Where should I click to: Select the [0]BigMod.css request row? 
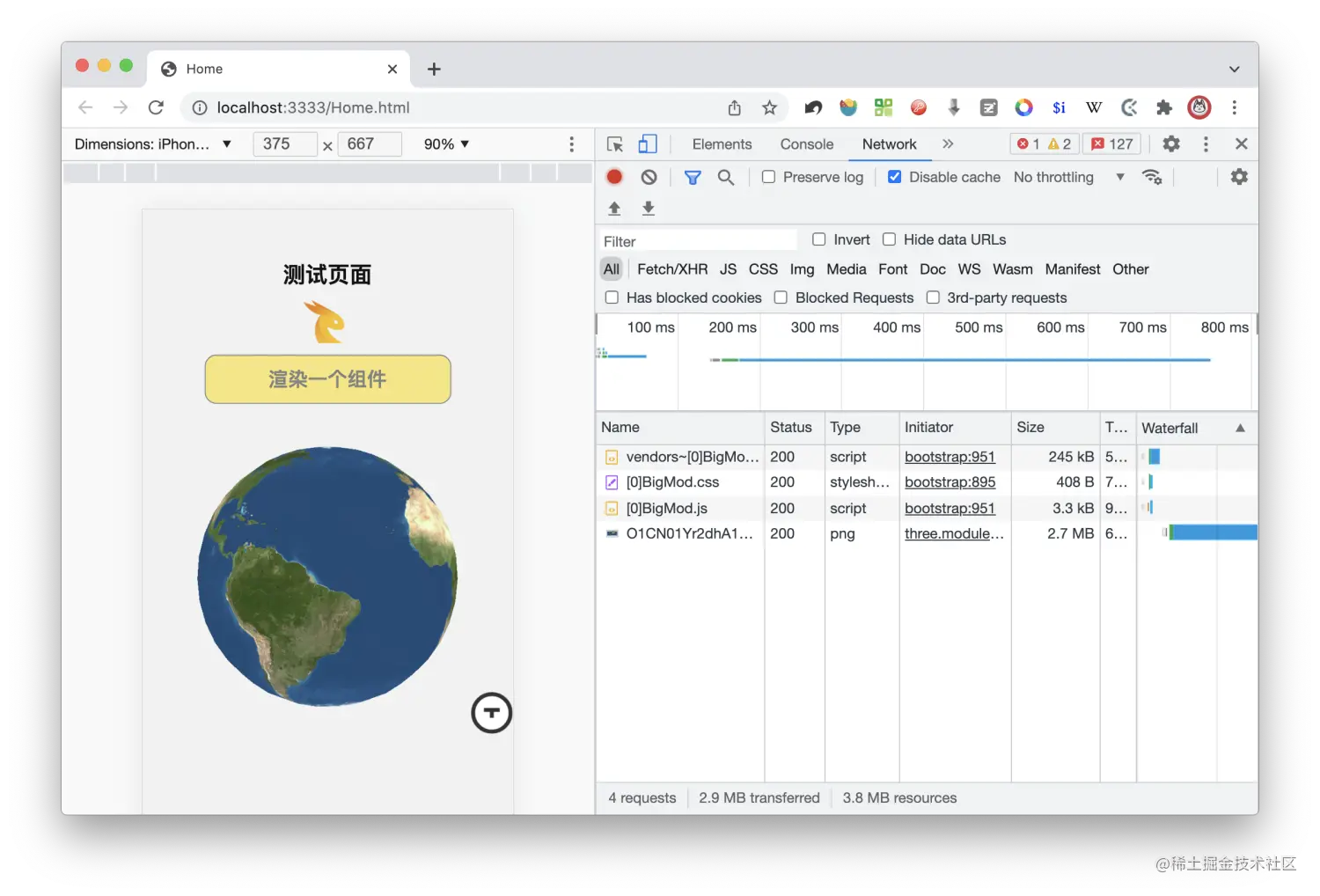click(926, 482)
